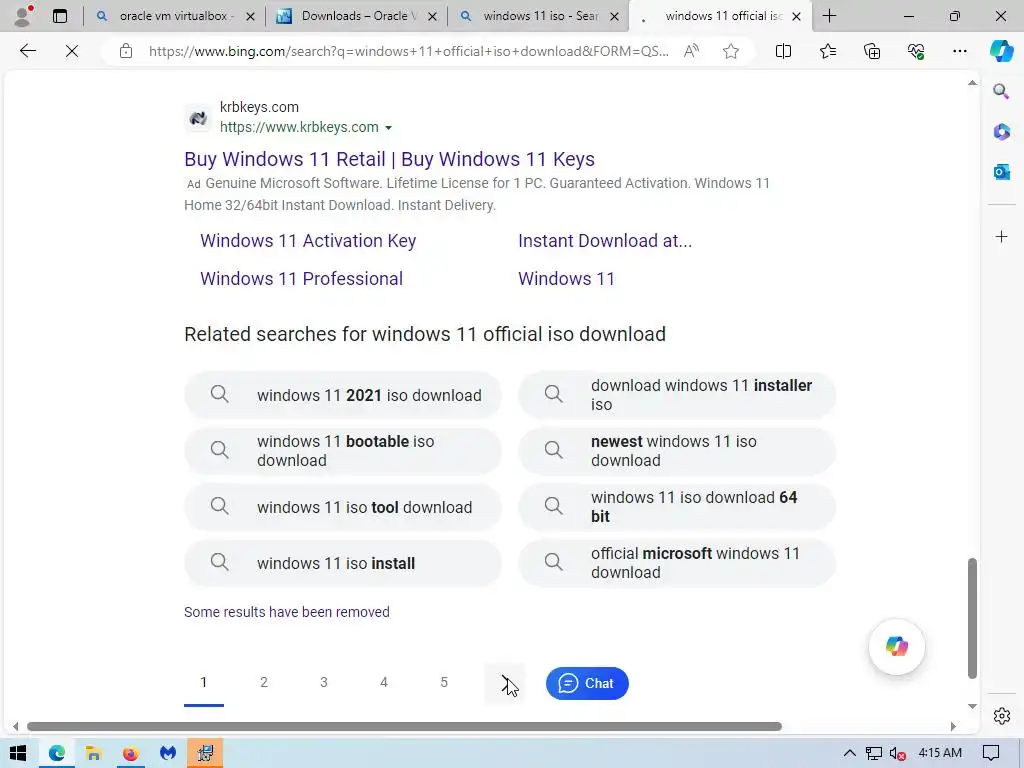The height and width of the screenshot is (768, 1024).
Task: Add this page to favorites star
Action: (x=731, y=51)
